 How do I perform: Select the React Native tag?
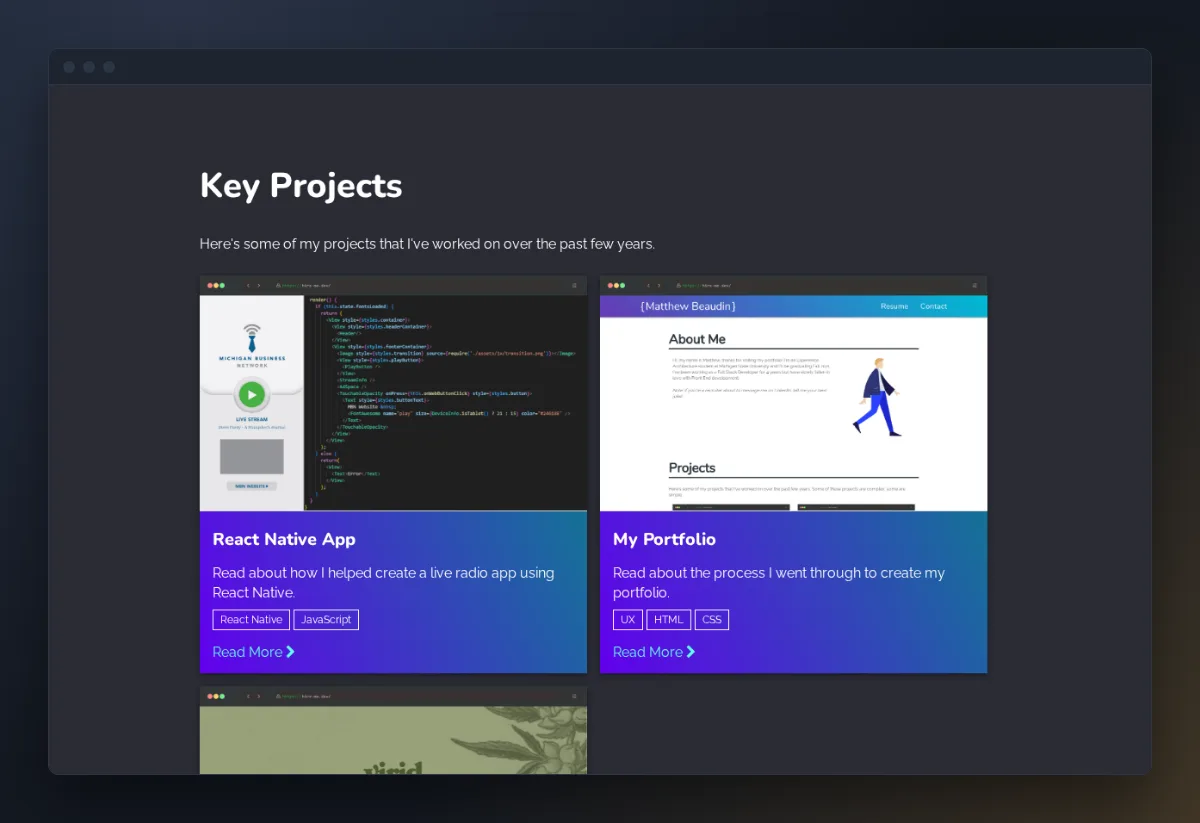[251, 620]
